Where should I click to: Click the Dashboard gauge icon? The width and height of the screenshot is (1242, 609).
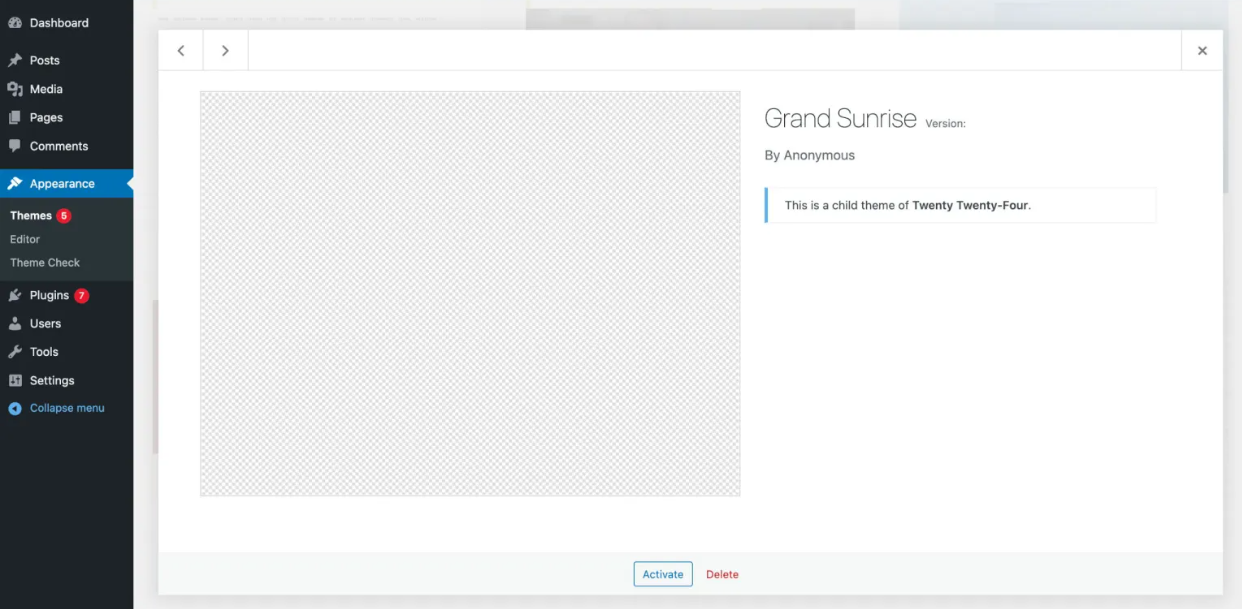(x=15, y=23)
